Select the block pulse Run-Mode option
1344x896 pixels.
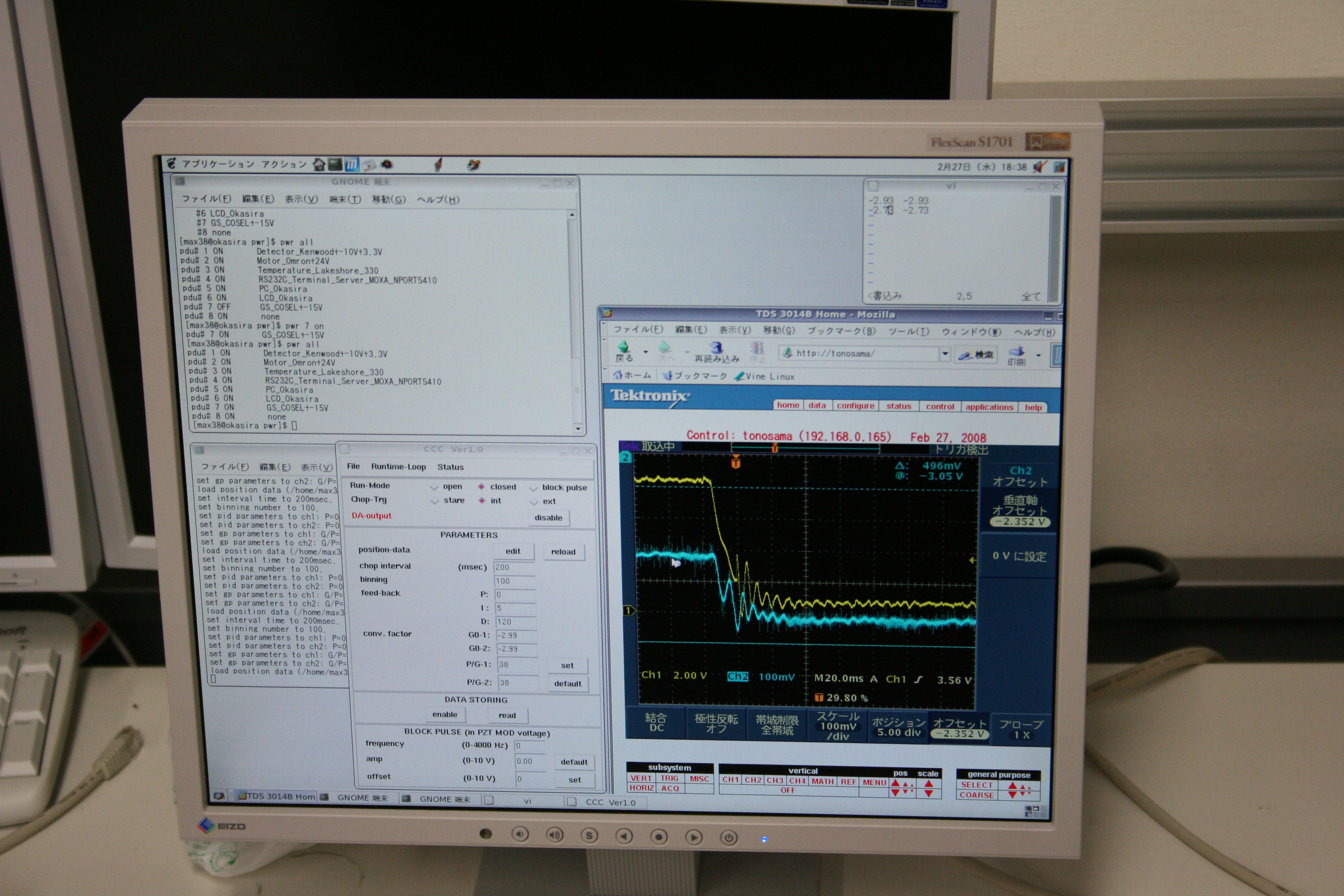tap(558, 487)
